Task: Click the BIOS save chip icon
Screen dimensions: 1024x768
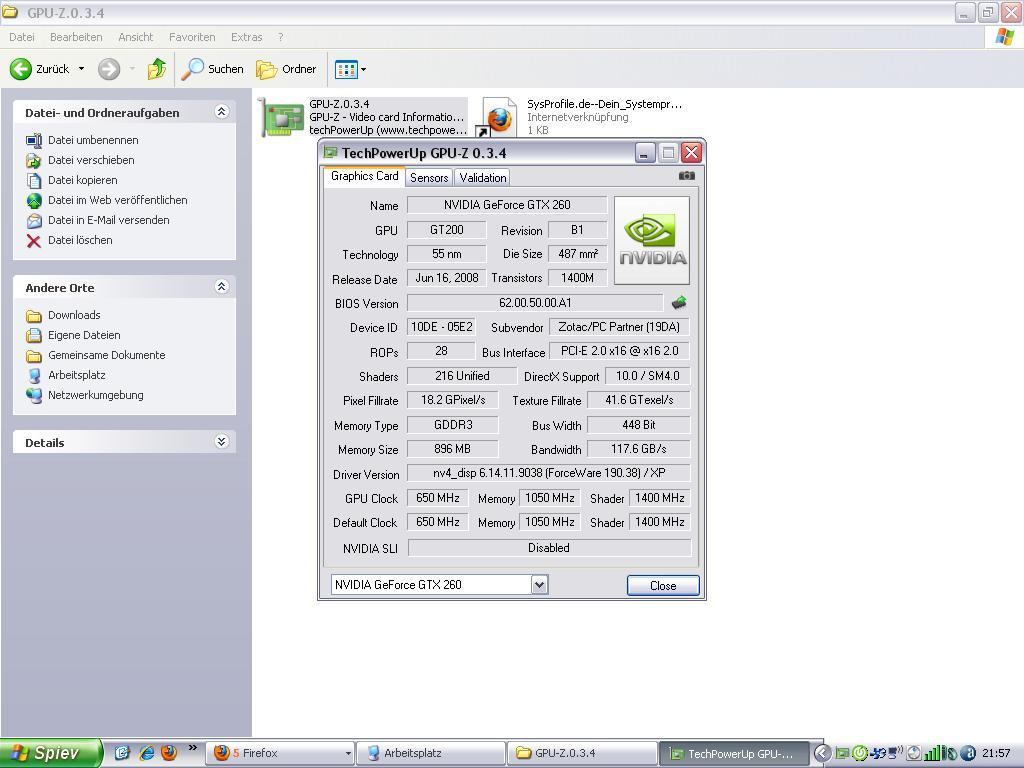Action: (x=679, y=302)
